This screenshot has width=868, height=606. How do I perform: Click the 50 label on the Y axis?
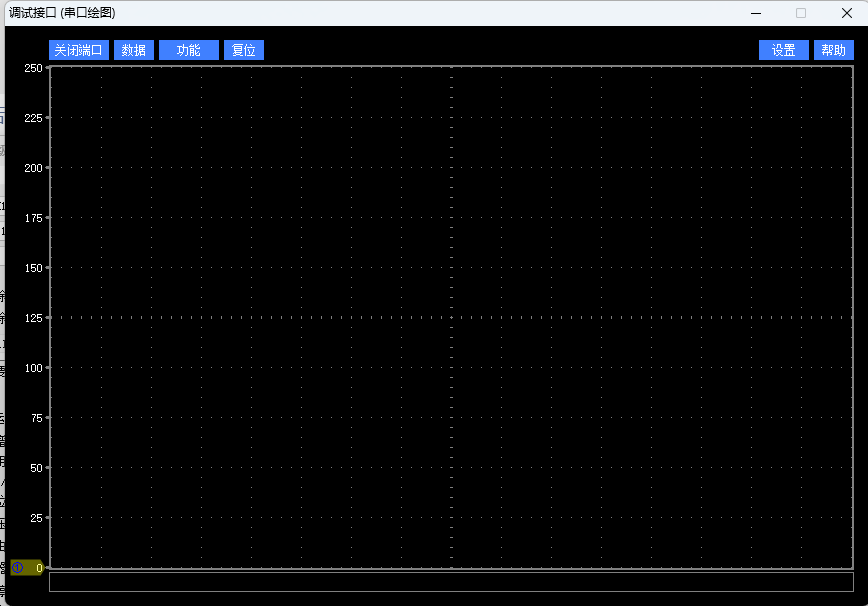click(36, 468)
